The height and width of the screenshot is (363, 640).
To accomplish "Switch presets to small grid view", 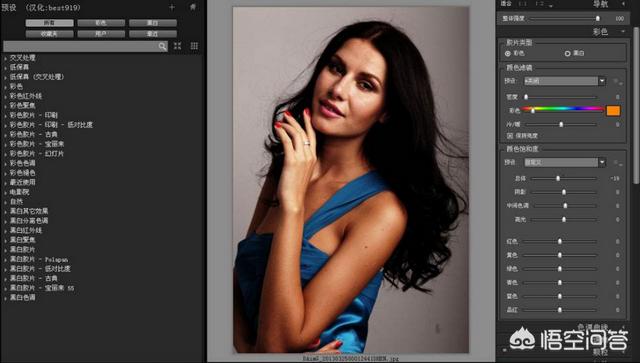I will click(194, 46).
